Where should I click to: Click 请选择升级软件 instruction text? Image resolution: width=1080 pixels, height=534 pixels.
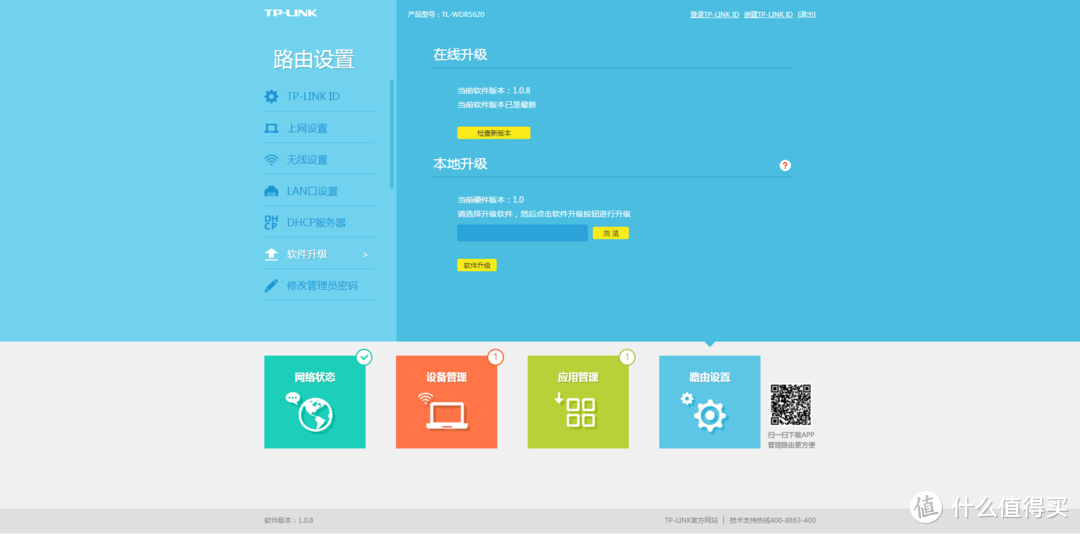point(544,214)
